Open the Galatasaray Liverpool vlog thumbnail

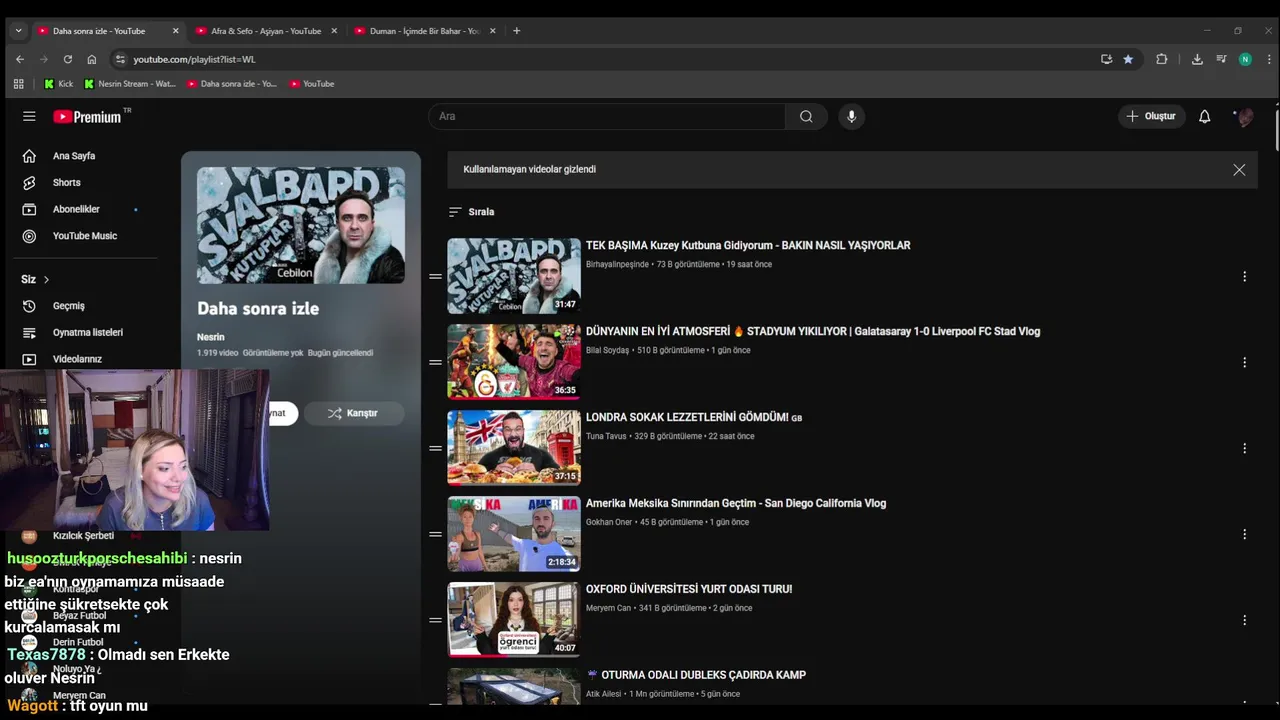[514, 362]
